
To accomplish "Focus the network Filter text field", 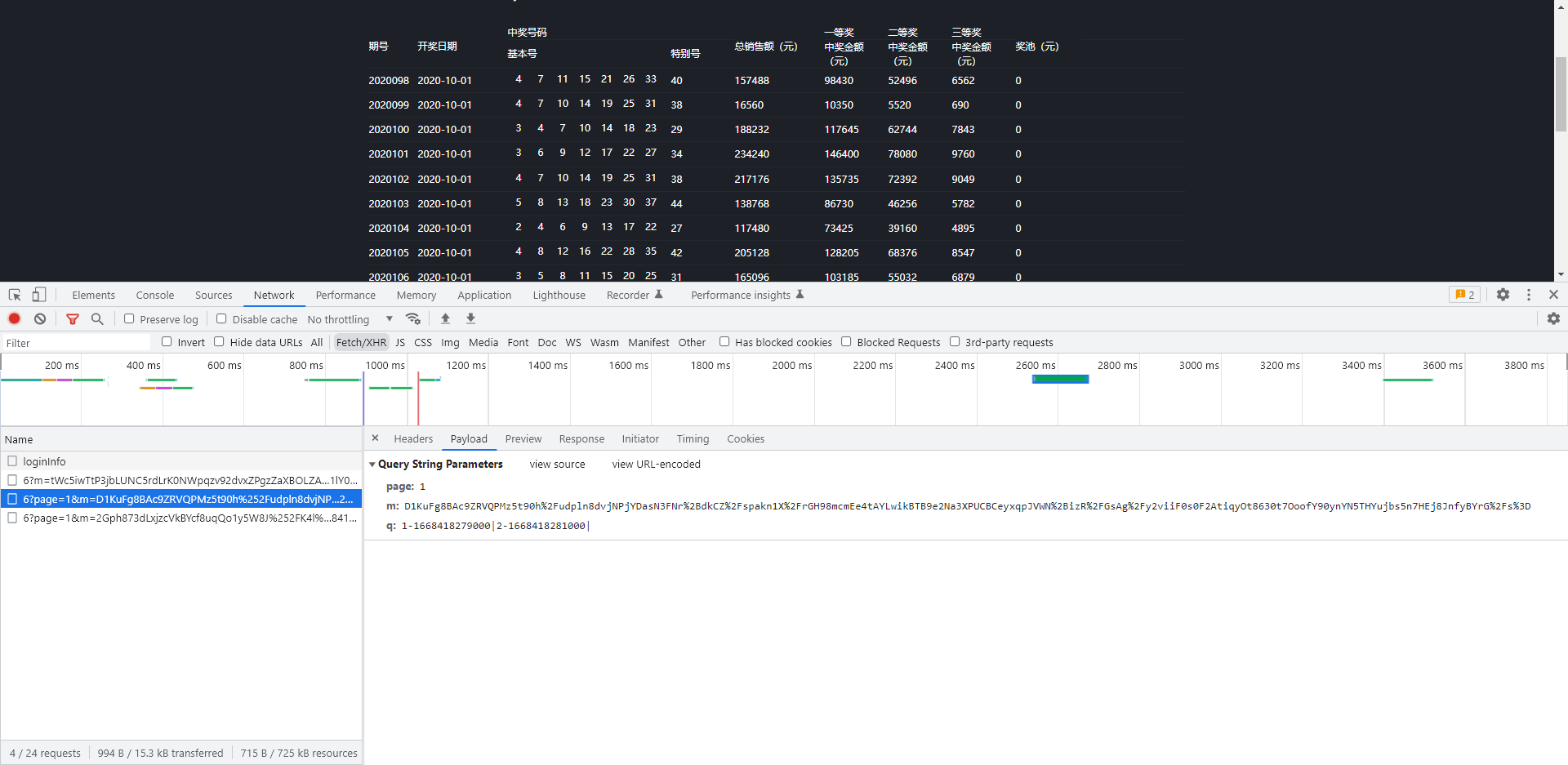I will (x=77, y=343).
